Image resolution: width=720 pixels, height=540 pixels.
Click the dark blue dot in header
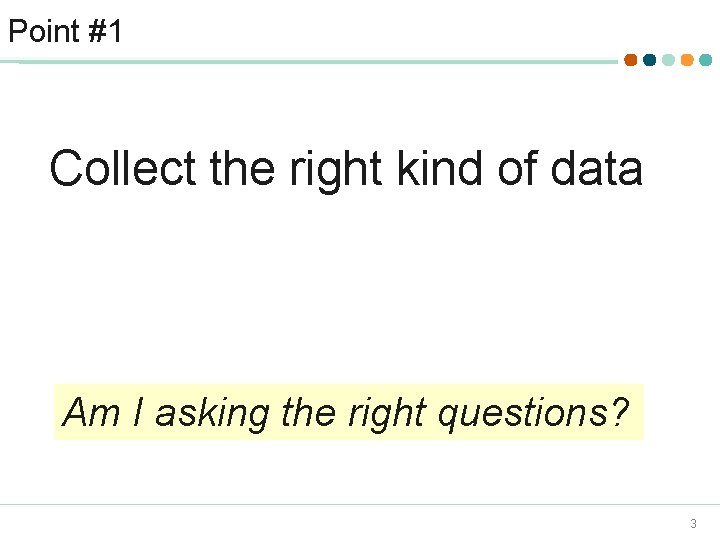(x=650, y=60)
